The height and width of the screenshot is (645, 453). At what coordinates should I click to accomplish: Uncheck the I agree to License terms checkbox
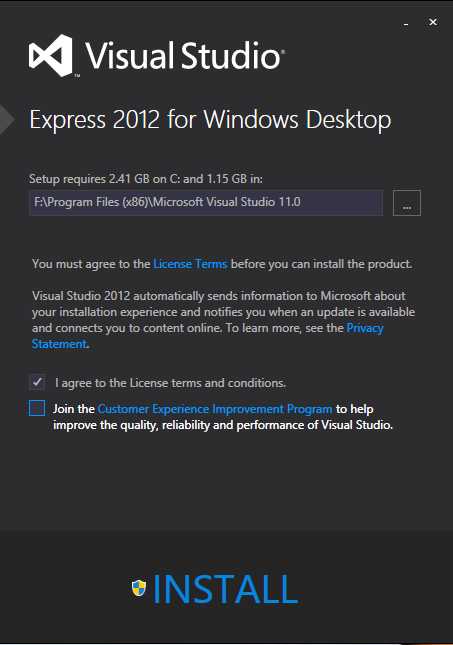tap(37, 382)
